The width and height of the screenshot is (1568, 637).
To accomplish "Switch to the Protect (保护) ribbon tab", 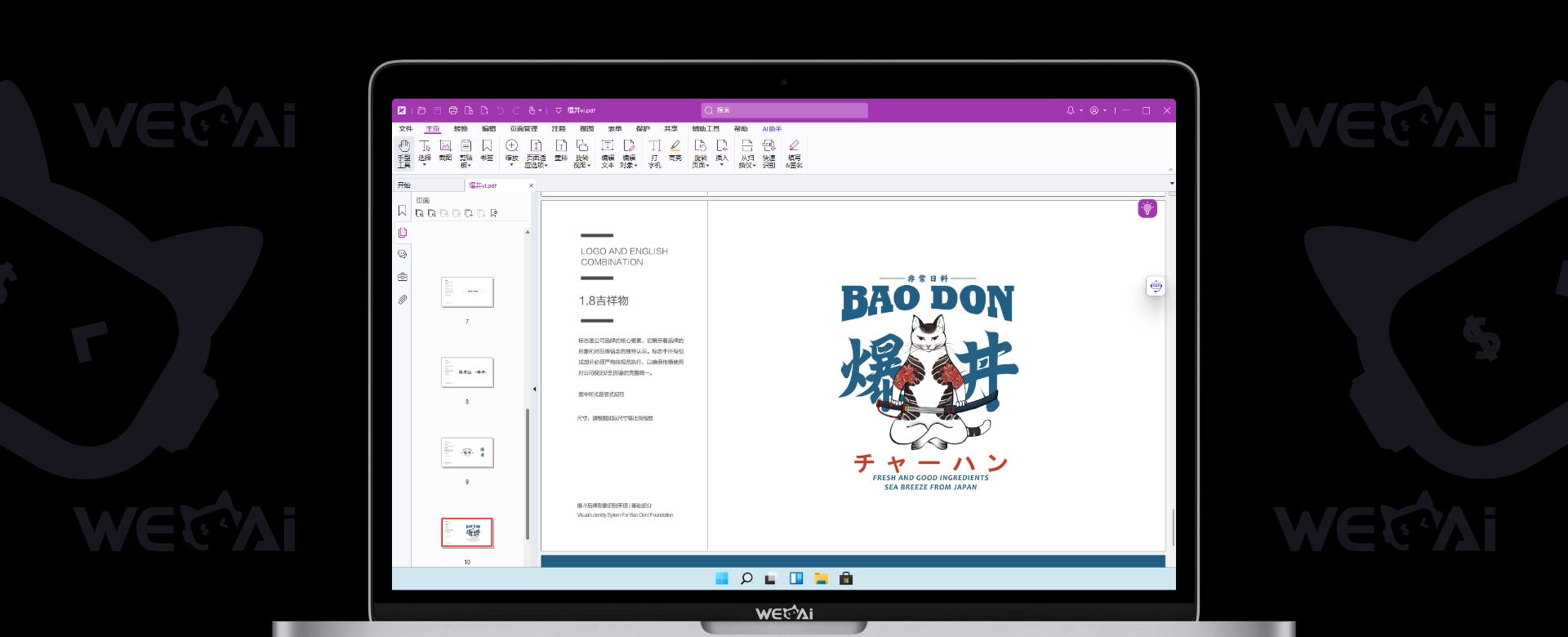I will point(643,129).
